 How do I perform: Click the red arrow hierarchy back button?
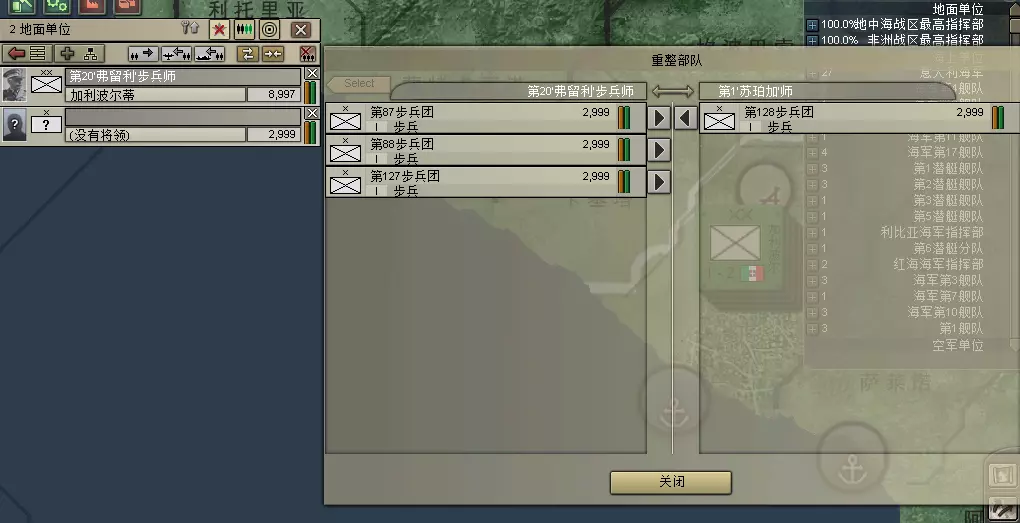point(27,53)
